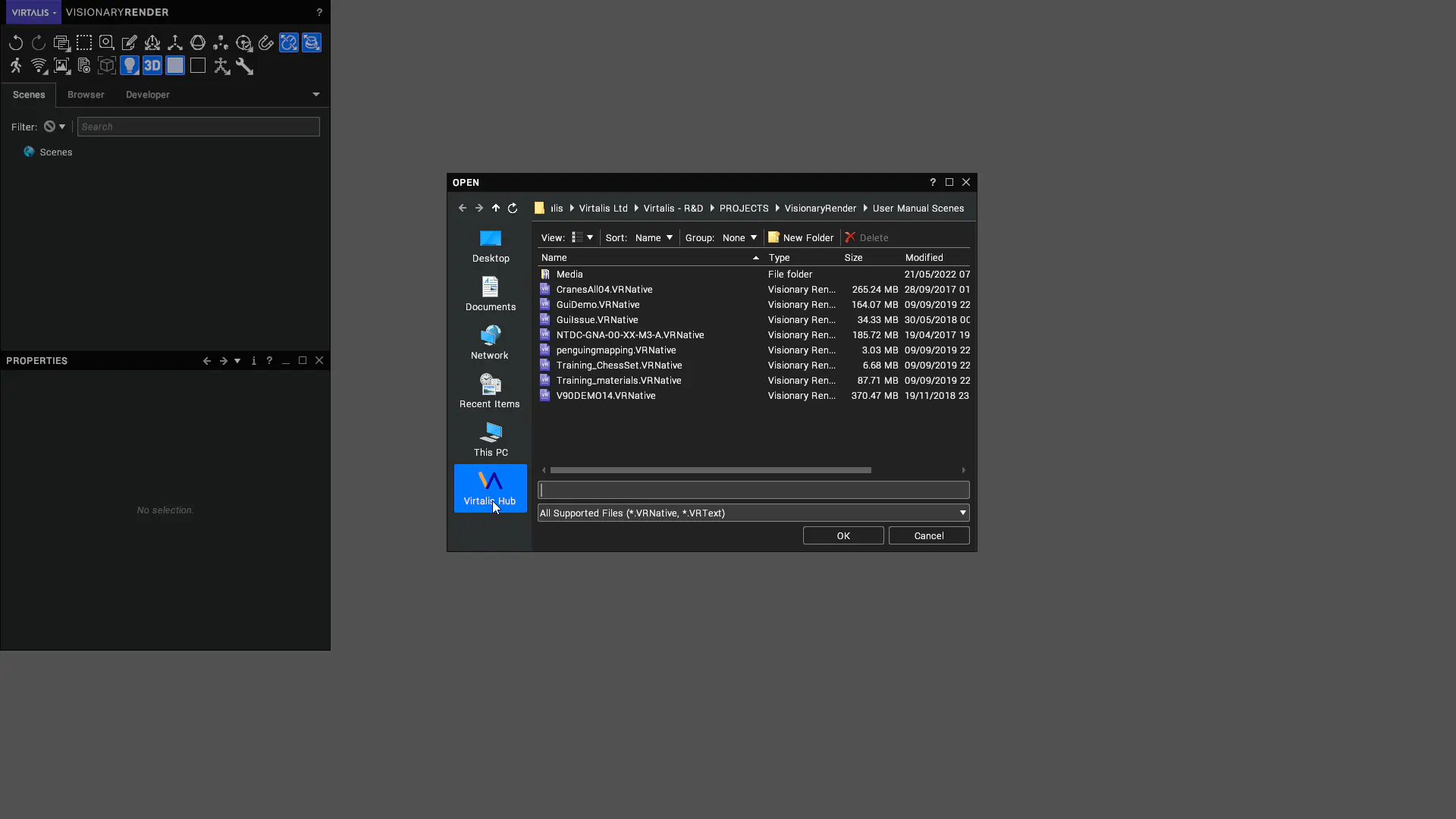Navigate to Virtalis Ltd breadcrumb
This screenshot has height=819, width=1456.
click(603, 209)
